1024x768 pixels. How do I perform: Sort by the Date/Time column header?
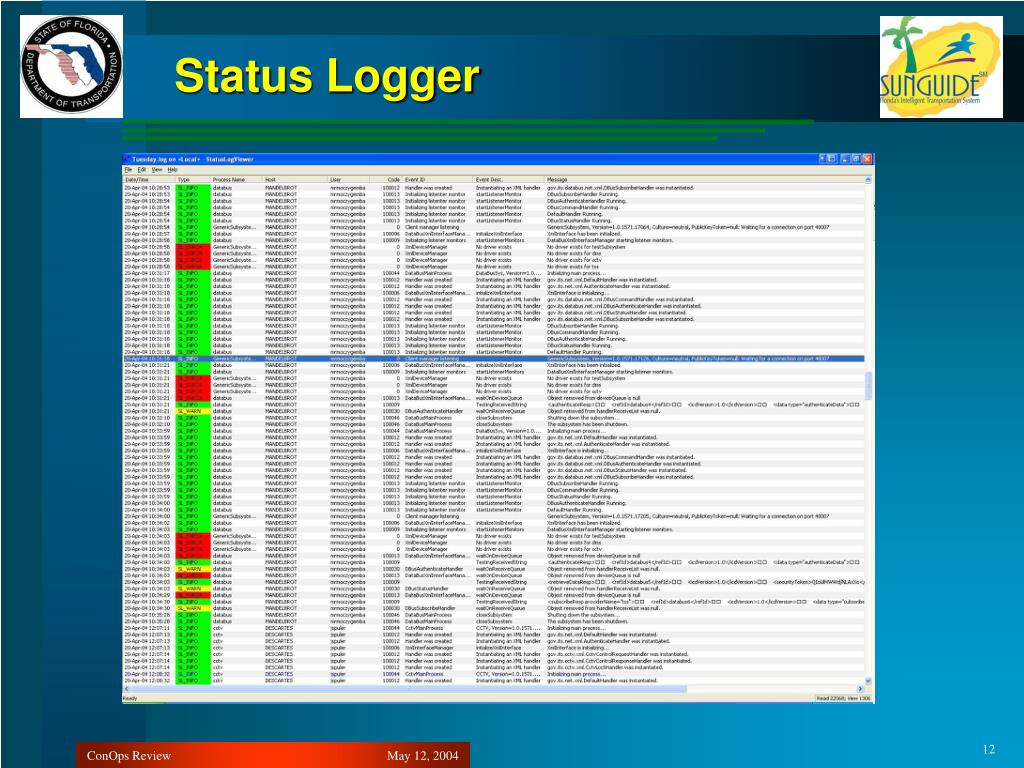click(150, 180)
